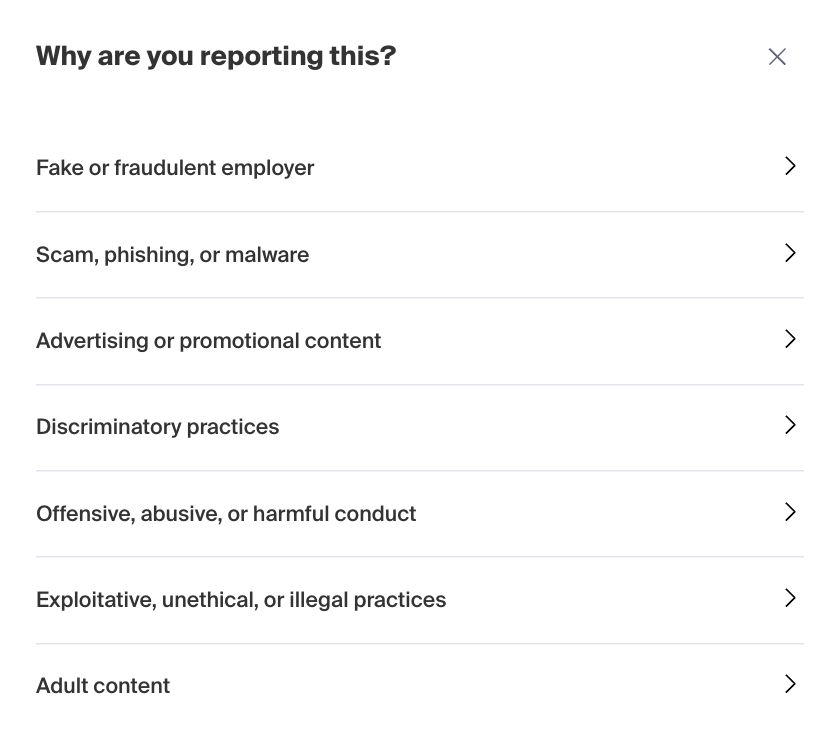Select Fake or fraudulent employer reason
834x736 pixels.
175,168
